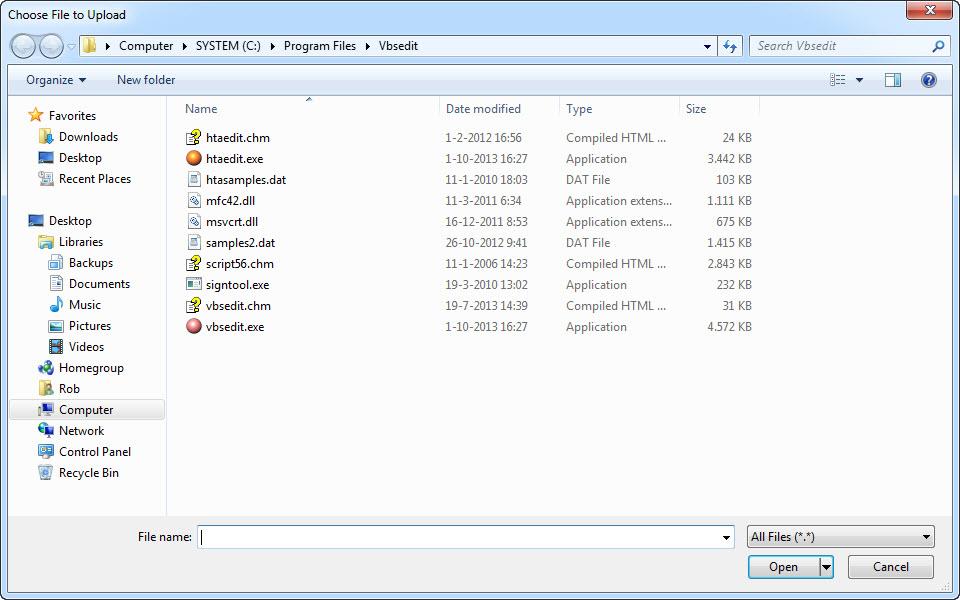Select Computer in the navigation pane
960x600 pixels.
click(86, 410)
